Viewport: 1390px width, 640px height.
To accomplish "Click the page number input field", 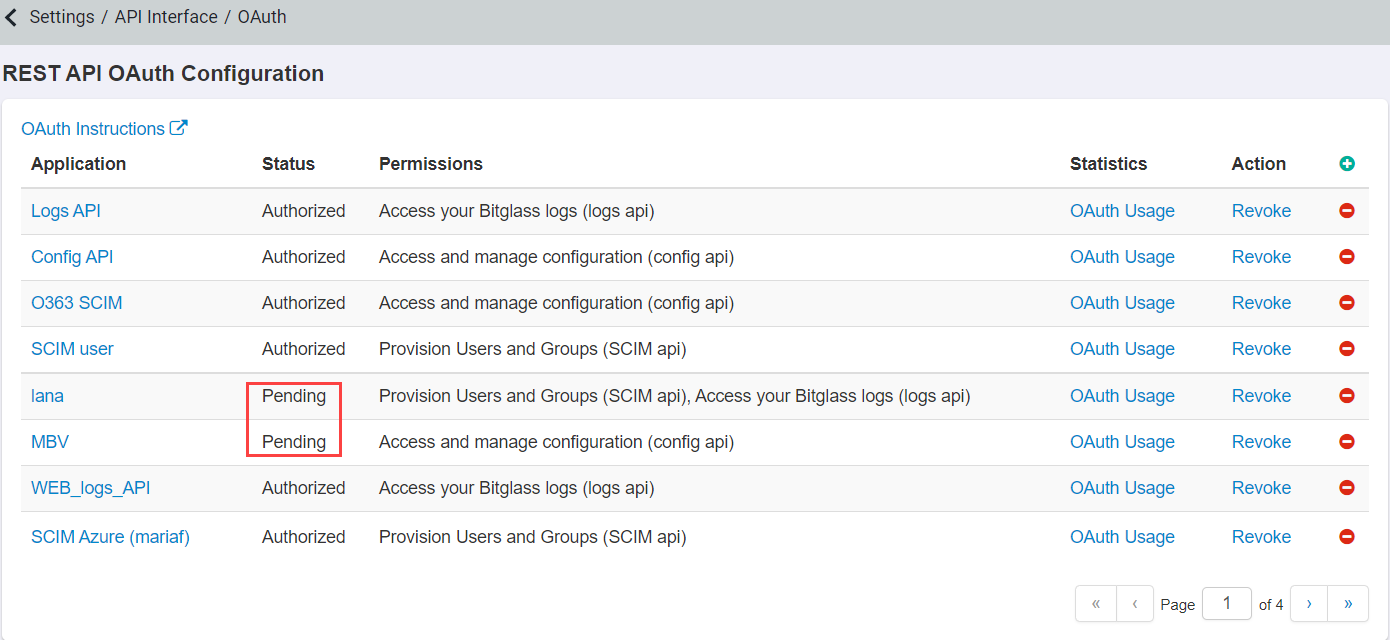I will pyautogui.click(x=1226, y=603).
